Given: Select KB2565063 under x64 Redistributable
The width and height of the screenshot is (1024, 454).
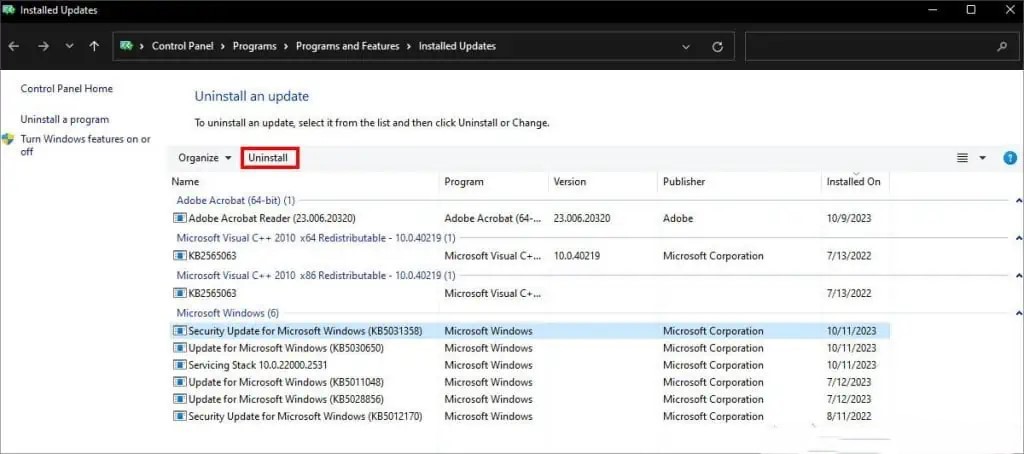Looking at the screenshot, I should [x=530, y=256].
